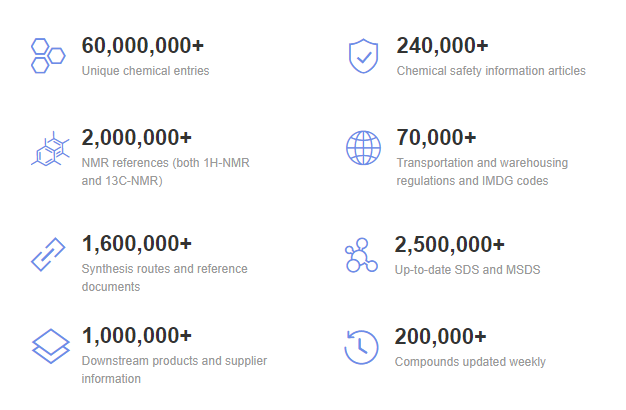Select the stacked layers downstream products icon

coord(51,346)
